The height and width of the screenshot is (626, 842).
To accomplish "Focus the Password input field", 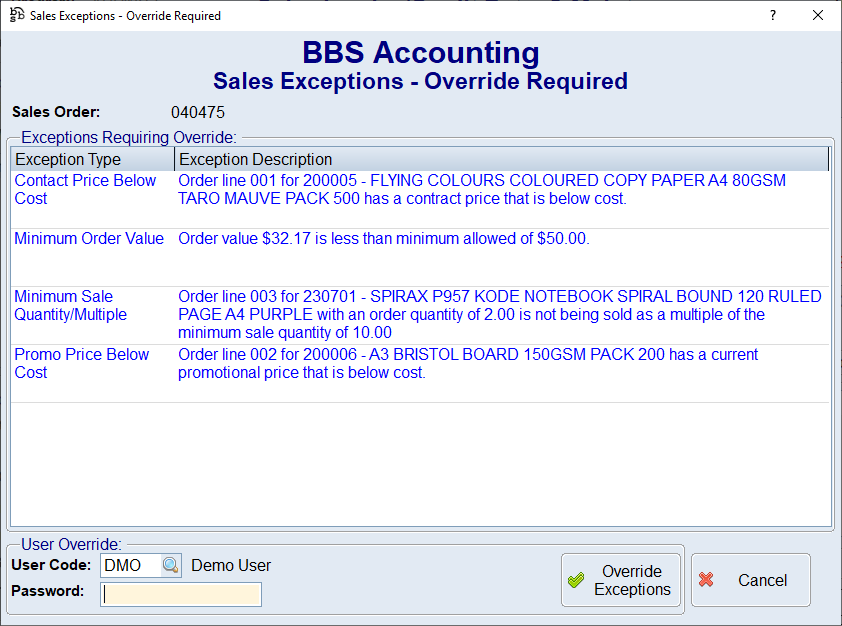I will 181,595.
